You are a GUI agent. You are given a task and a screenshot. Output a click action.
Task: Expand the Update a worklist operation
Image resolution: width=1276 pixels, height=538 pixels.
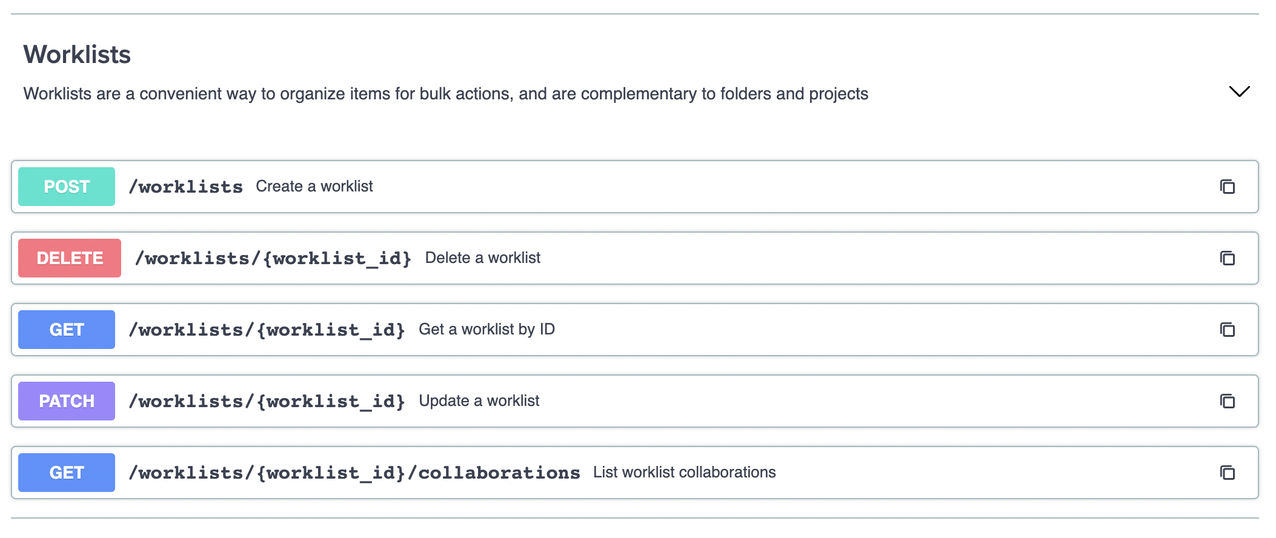[x=634, y=401]
